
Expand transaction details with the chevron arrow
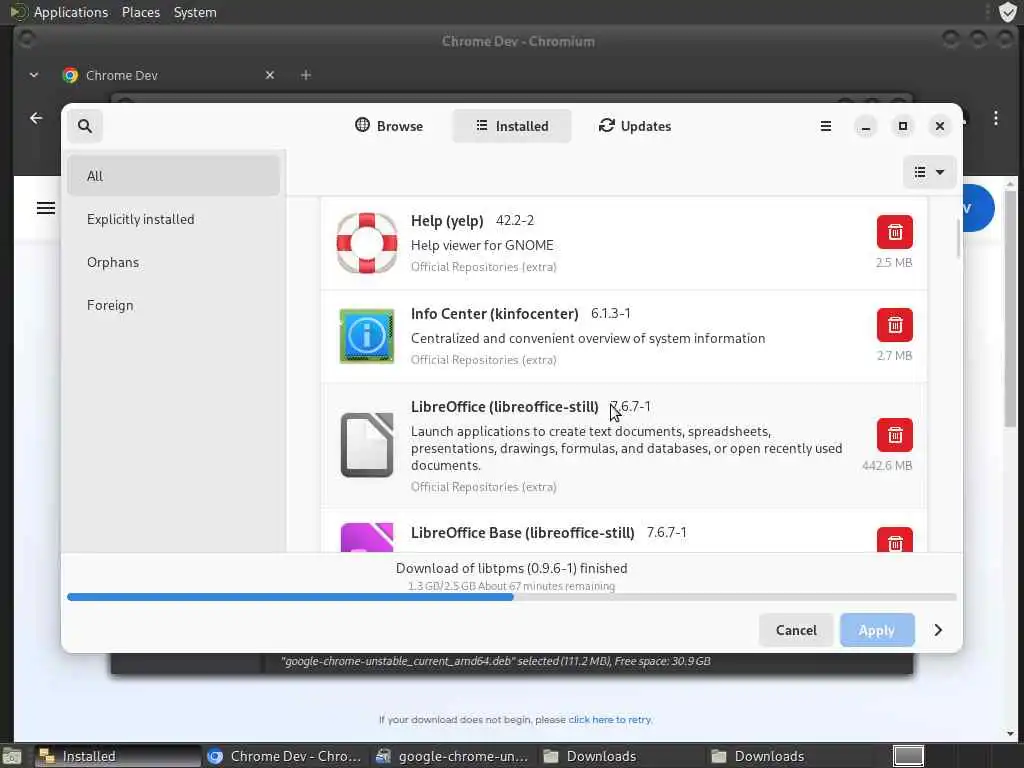click(938, 630)
